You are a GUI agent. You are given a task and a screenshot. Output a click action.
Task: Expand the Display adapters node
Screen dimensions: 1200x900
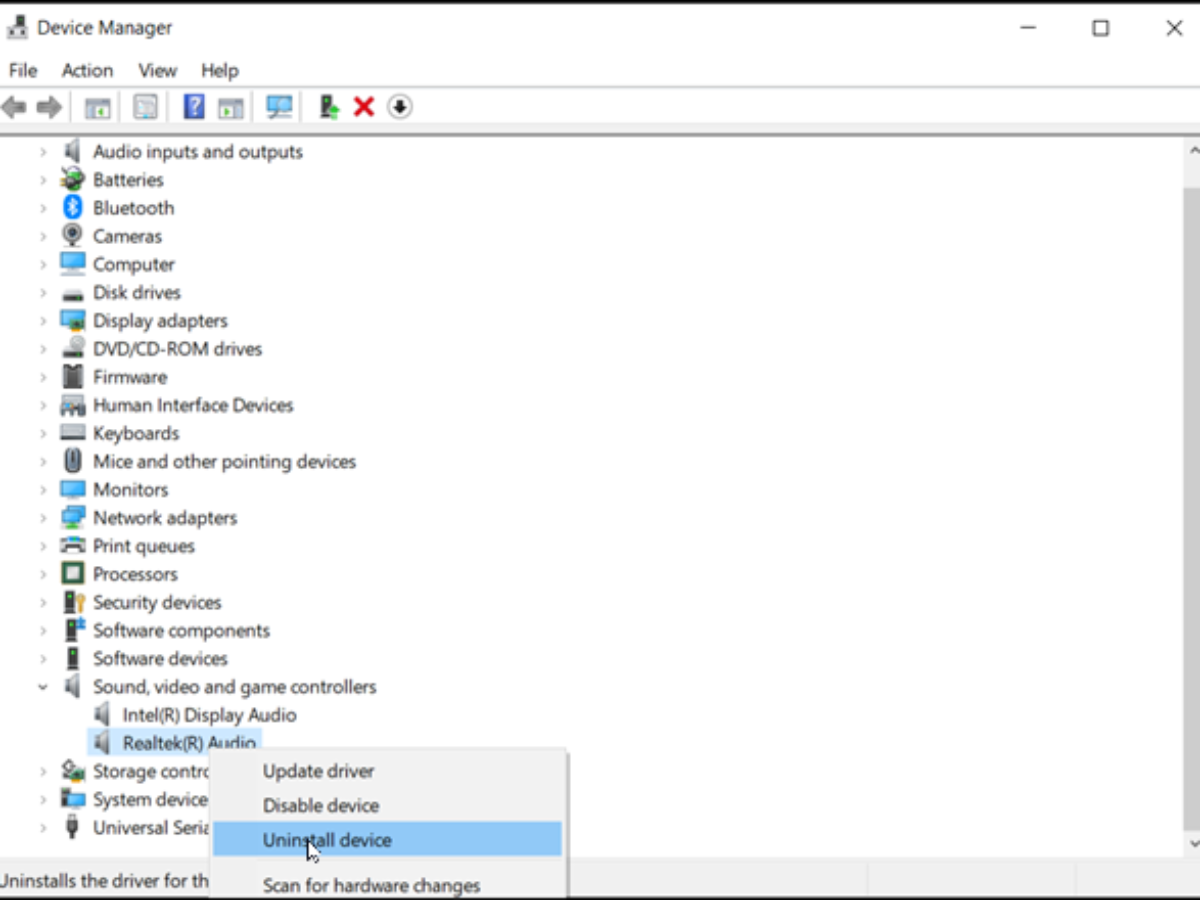coord(43,321)
